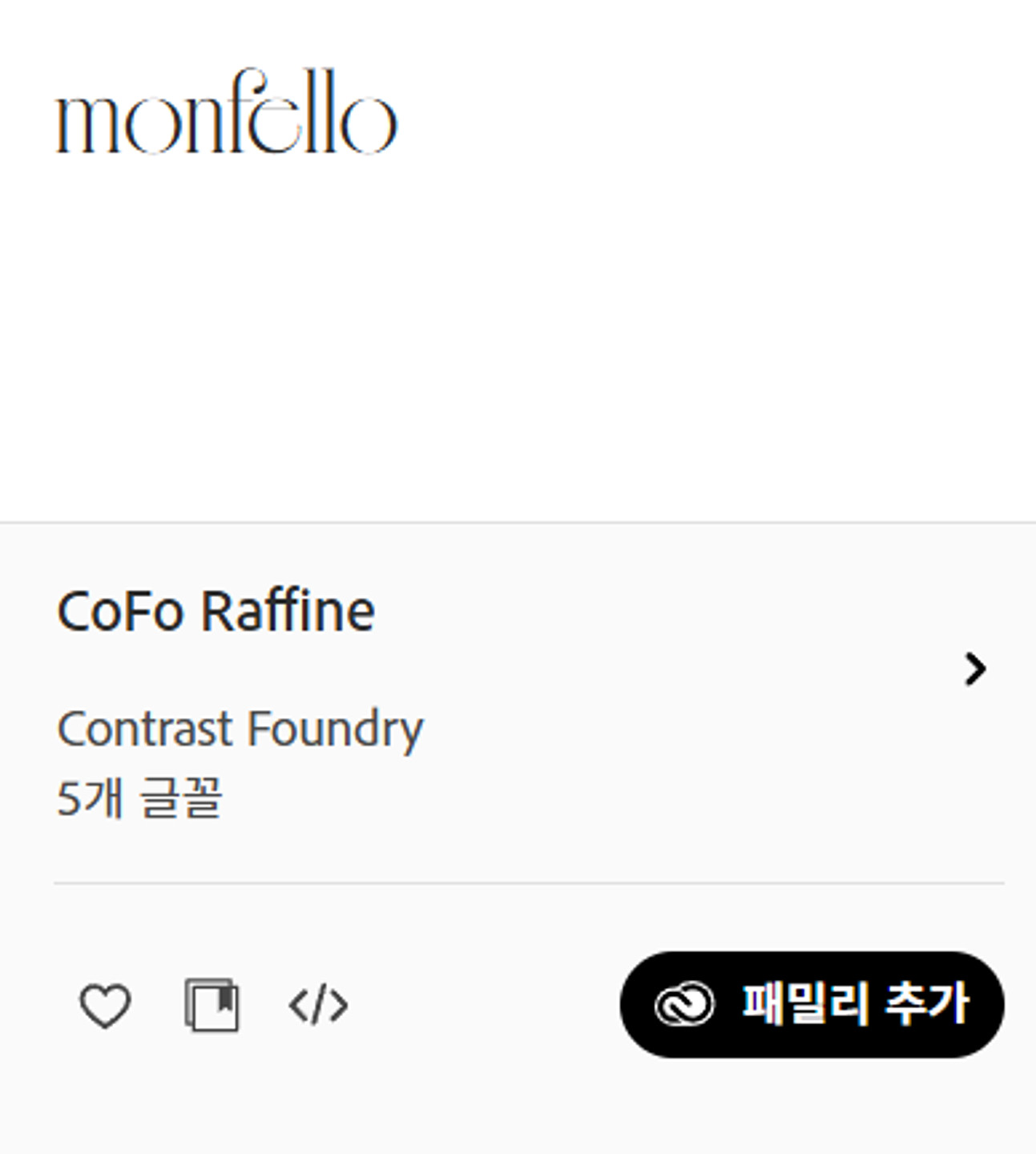Image resolution: width=1036 pixels, height=1154 pixels.
Task: Favorite CoFo Raffine with the heart icon
Action: point(105,1005)
